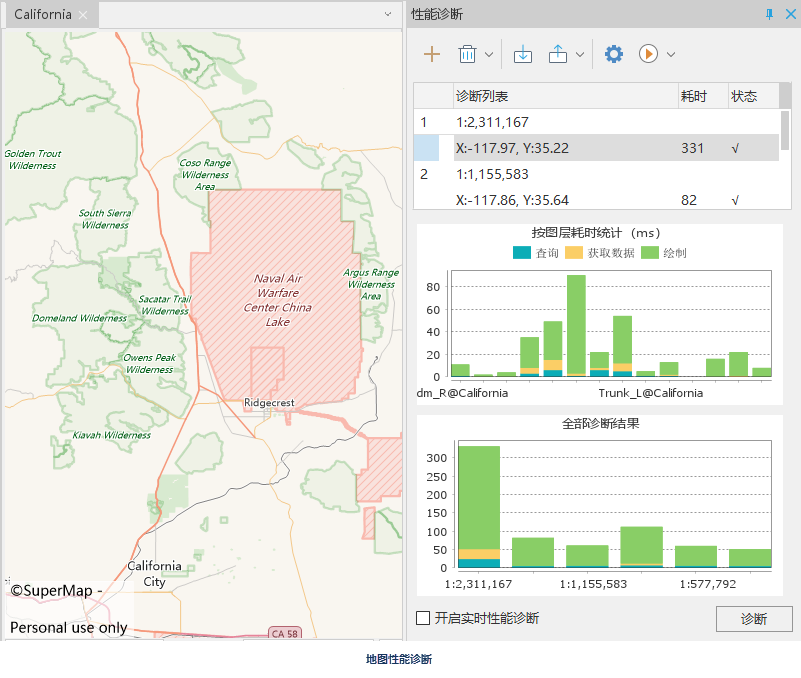Click the 耗时 column header
The height and width of the screenshot is (678, 801).
[694, 96]
